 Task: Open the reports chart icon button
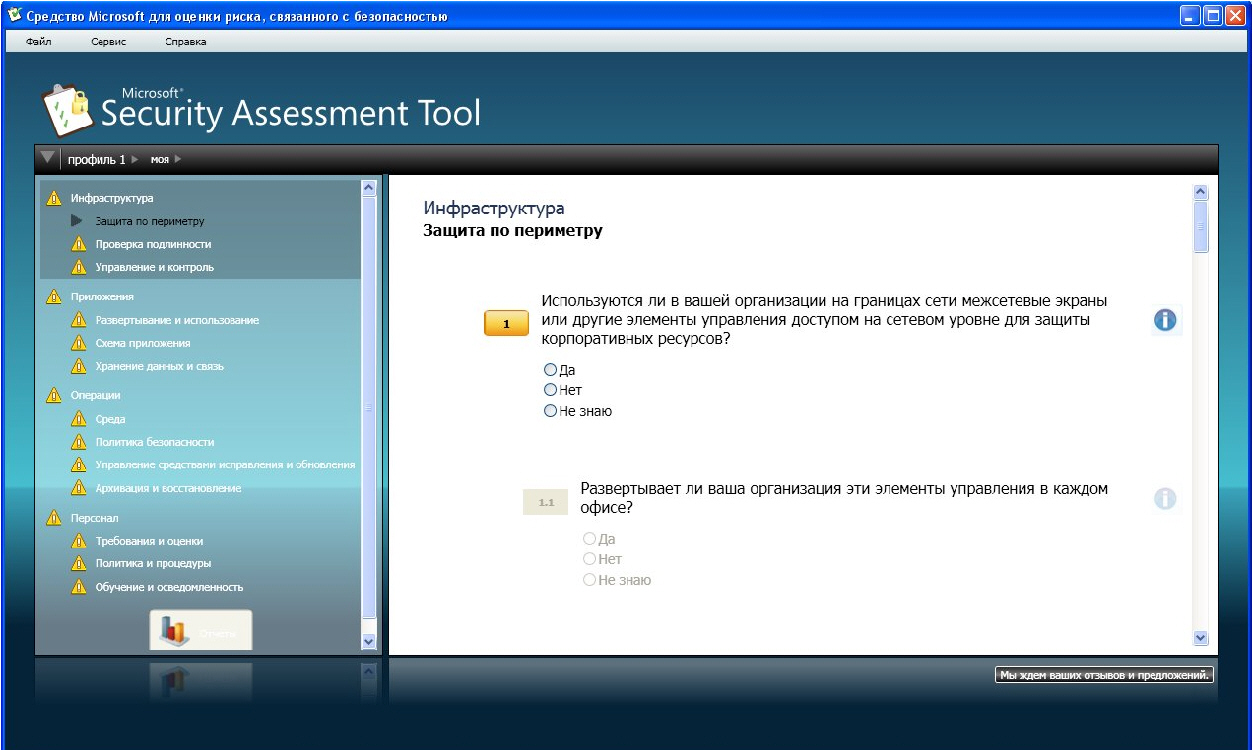(200, 630)
